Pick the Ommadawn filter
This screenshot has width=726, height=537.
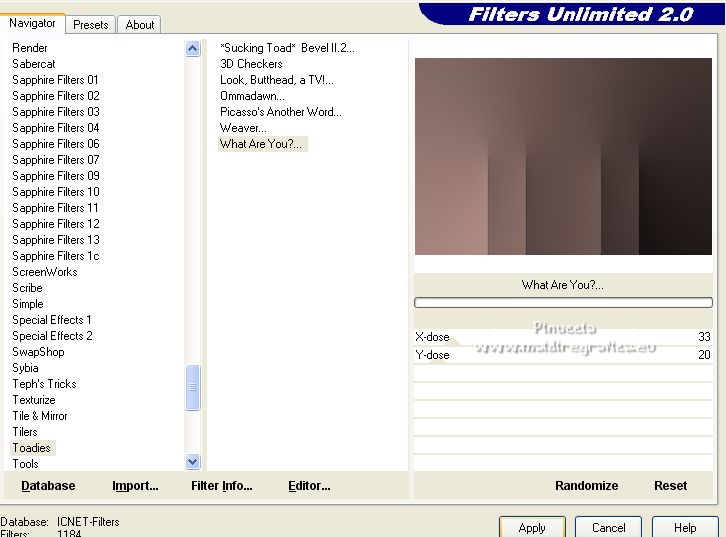click(x=252, y=96)
